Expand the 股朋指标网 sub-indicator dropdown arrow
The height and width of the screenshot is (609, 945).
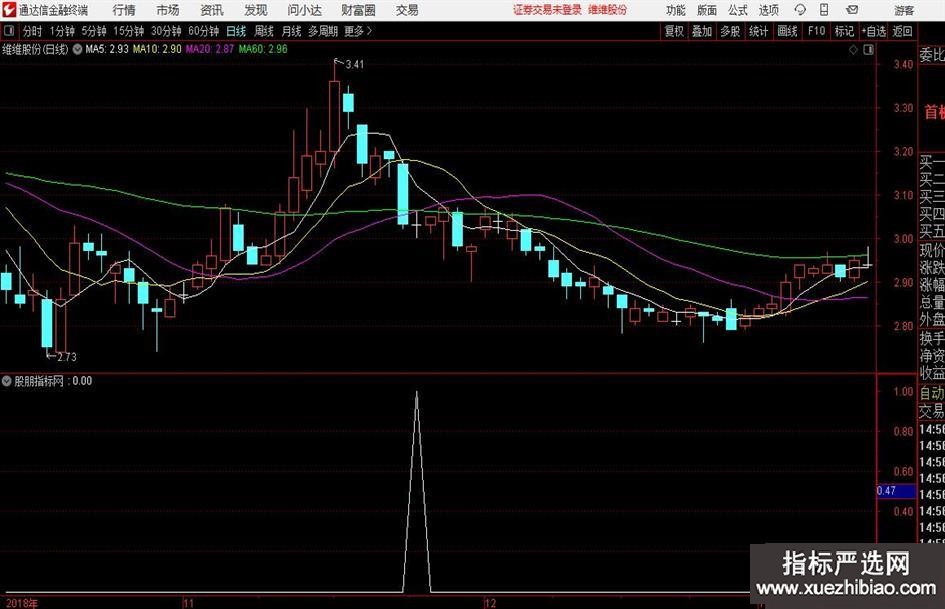point(7,381)
